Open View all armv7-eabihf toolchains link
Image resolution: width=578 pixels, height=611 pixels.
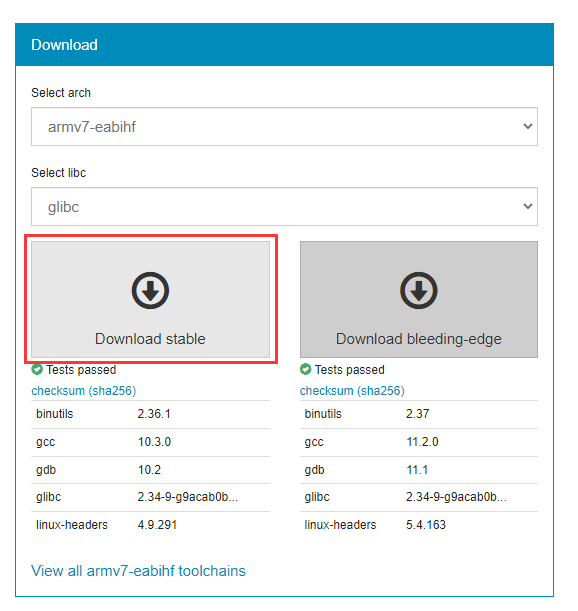138,571
